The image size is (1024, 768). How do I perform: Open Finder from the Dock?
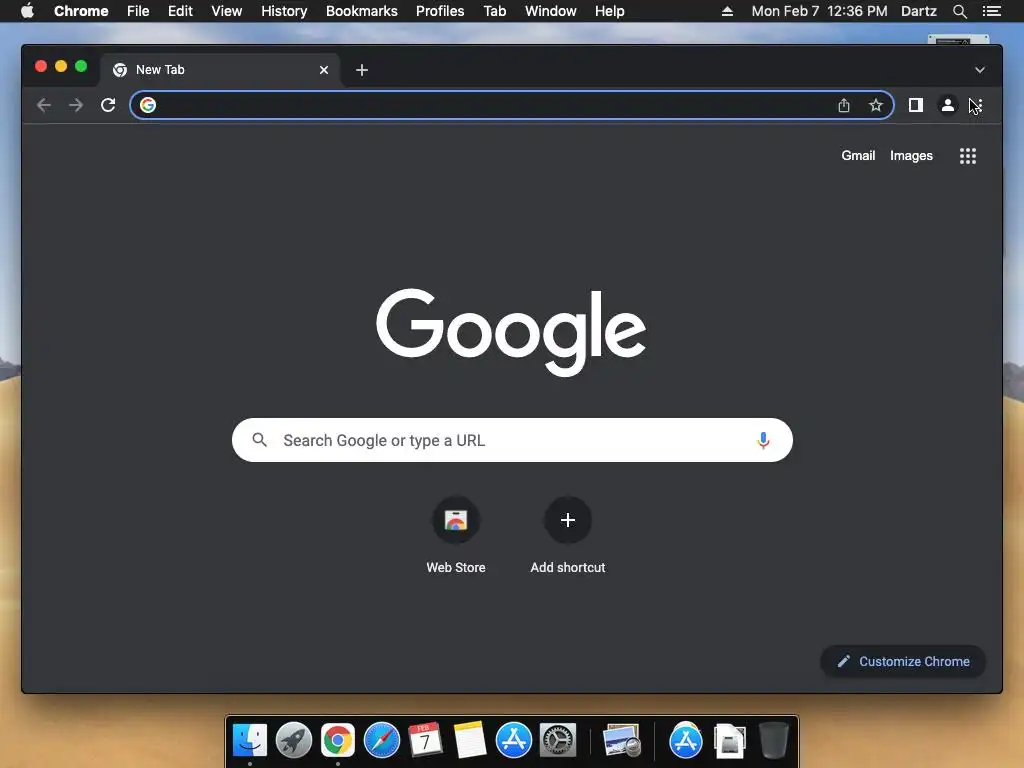pyautogui.click(x=250, y=741)
